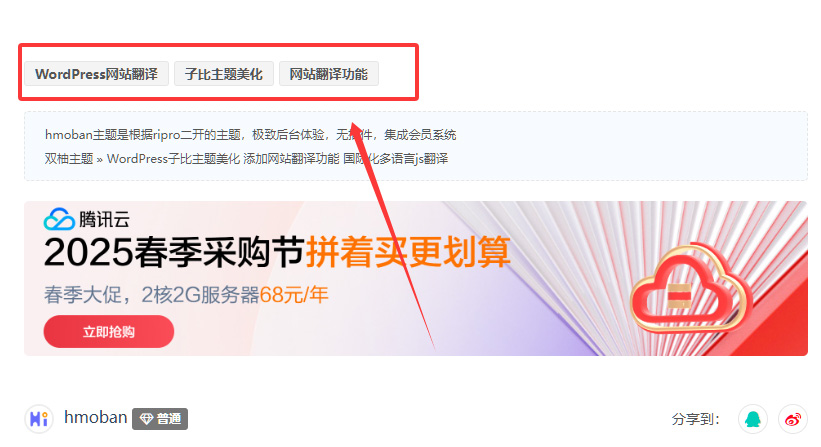Click the Tencent Cloud logo in banner

pos(59,219)
